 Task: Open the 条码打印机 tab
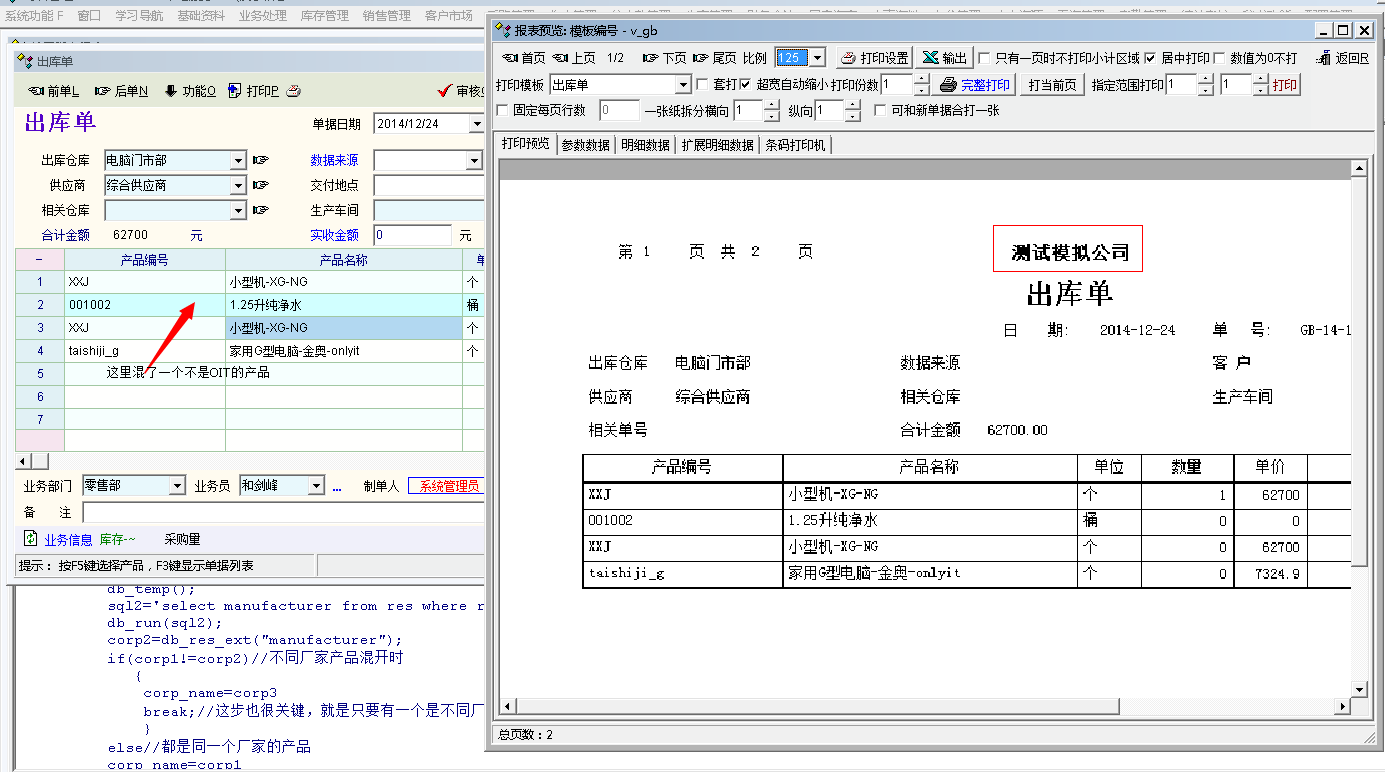tap(795, 145)
